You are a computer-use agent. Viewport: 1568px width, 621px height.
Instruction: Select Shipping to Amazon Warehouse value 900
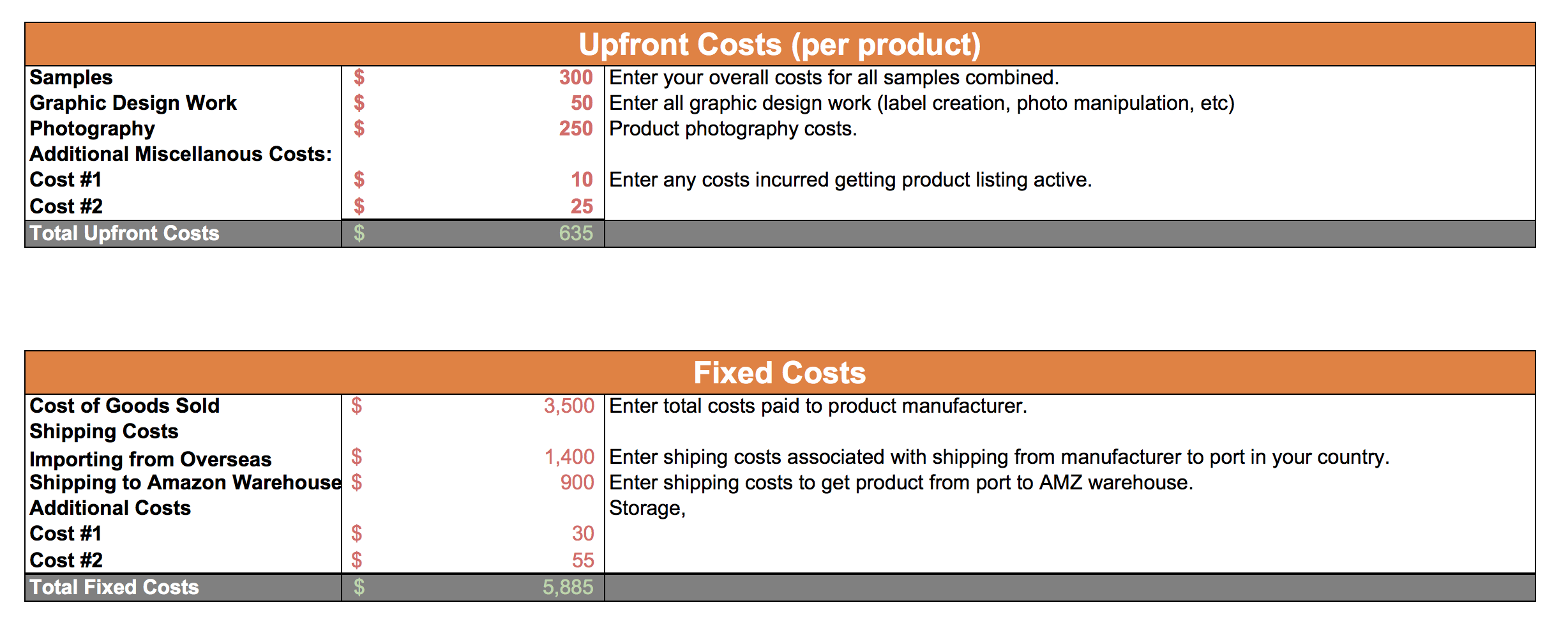point(473,483)
